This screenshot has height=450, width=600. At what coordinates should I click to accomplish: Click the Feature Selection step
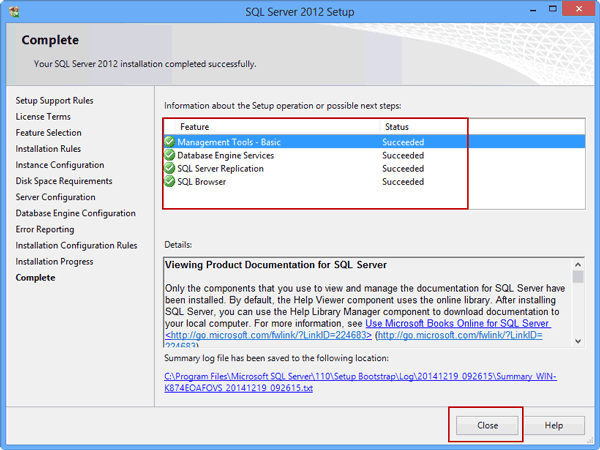[48, 132]
